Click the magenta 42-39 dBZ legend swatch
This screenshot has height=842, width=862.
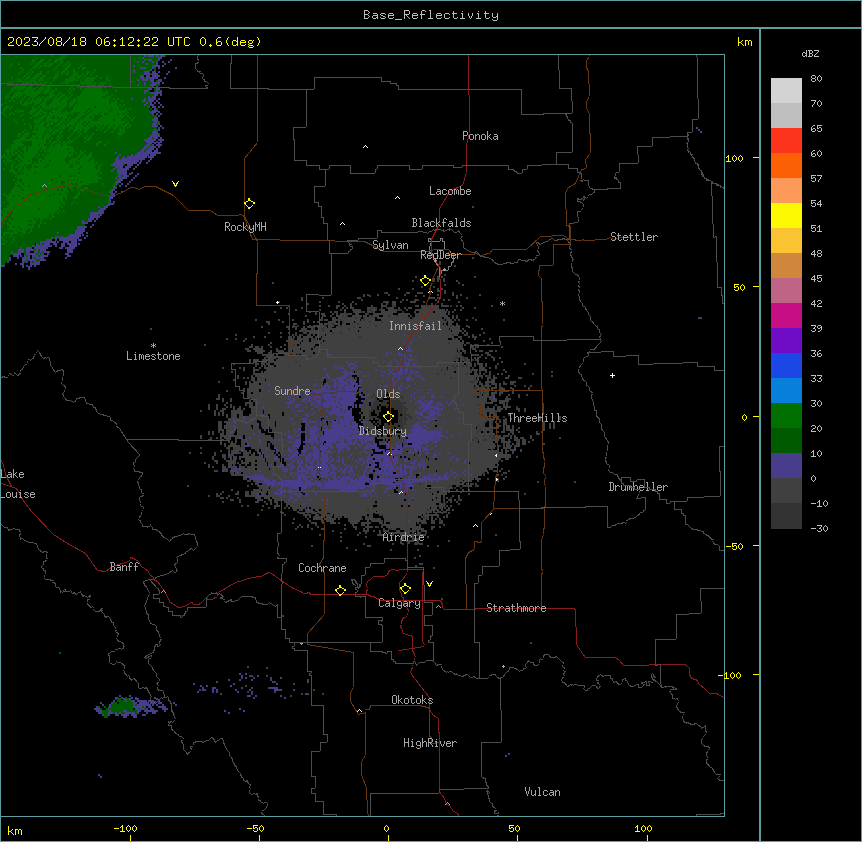pos(786,315)
